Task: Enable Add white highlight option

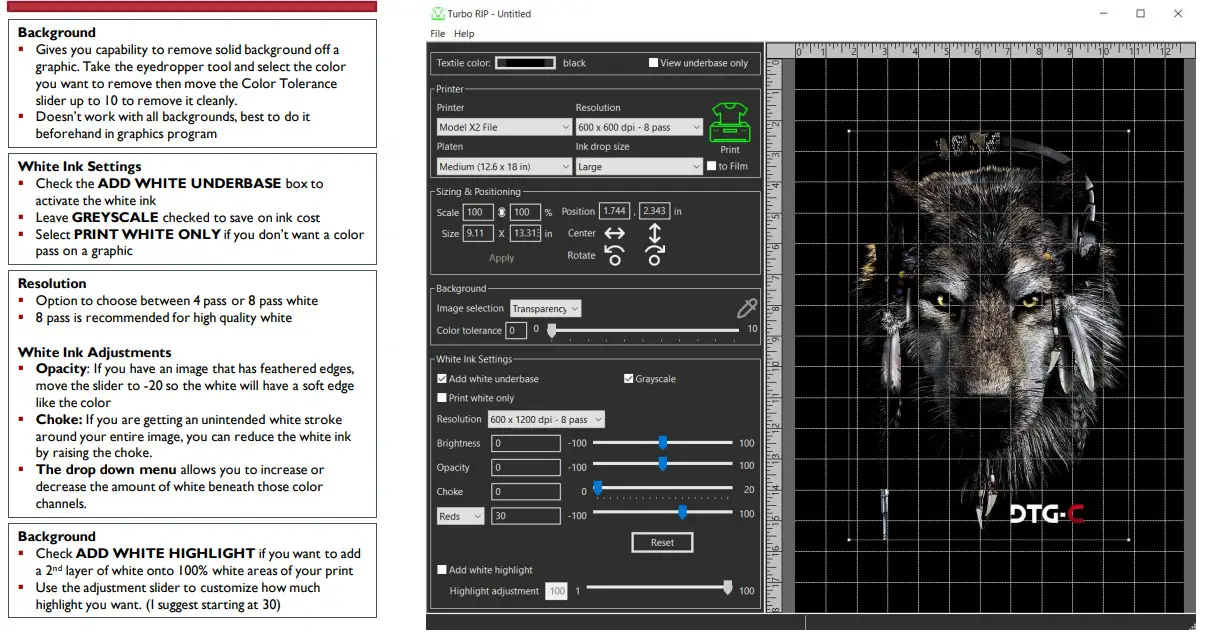Action: tap(442, 570)
